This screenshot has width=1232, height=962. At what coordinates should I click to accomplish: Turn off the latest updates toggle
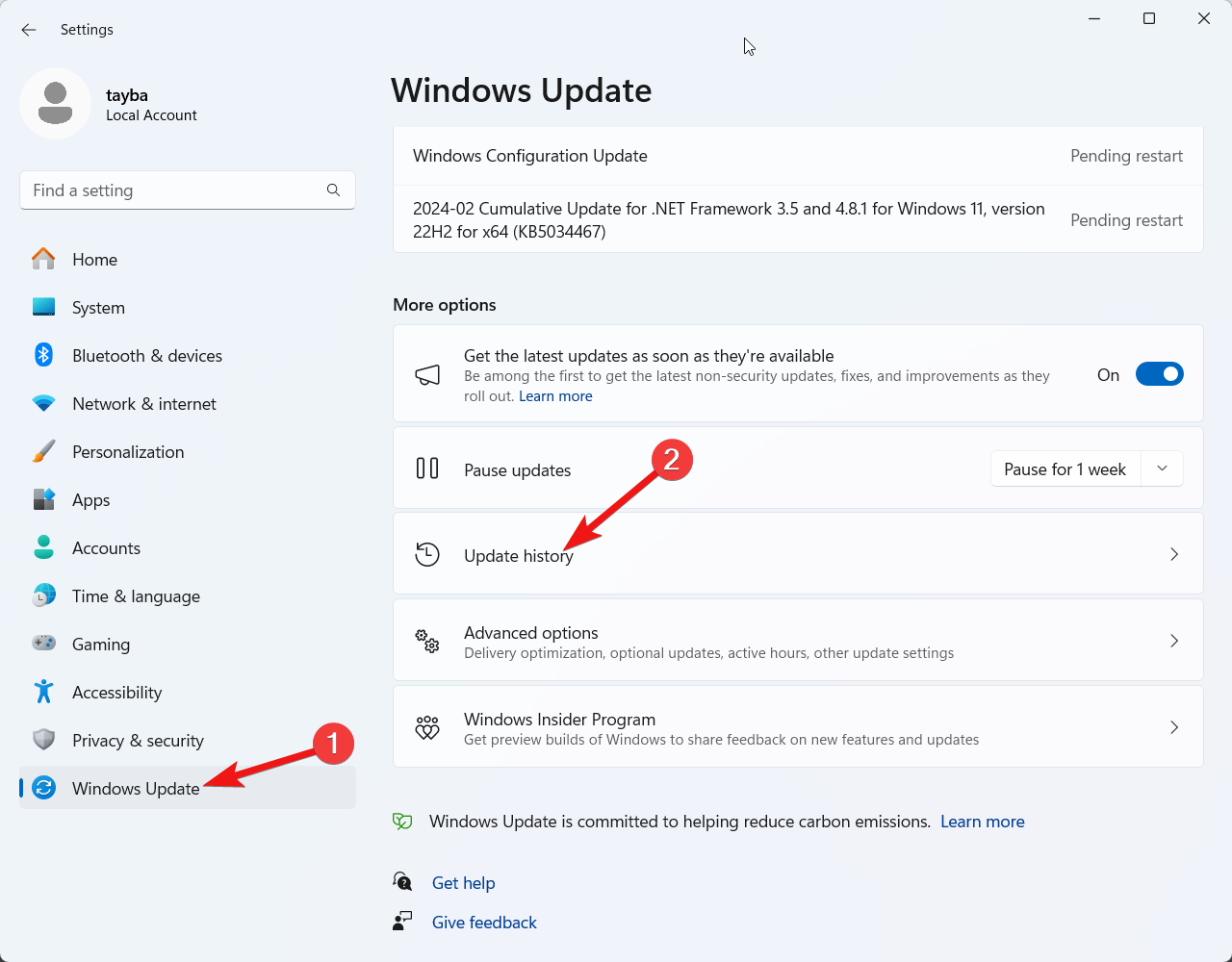(x=1159, y=374)
